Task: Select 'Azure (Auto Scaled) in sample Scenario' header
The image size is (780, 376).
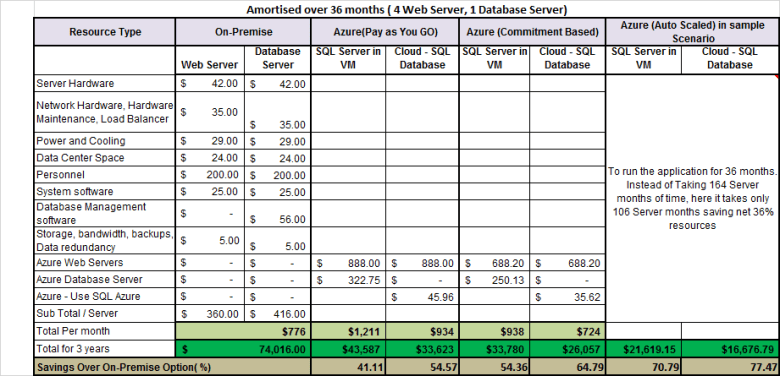Action: (x=692, y=32)
